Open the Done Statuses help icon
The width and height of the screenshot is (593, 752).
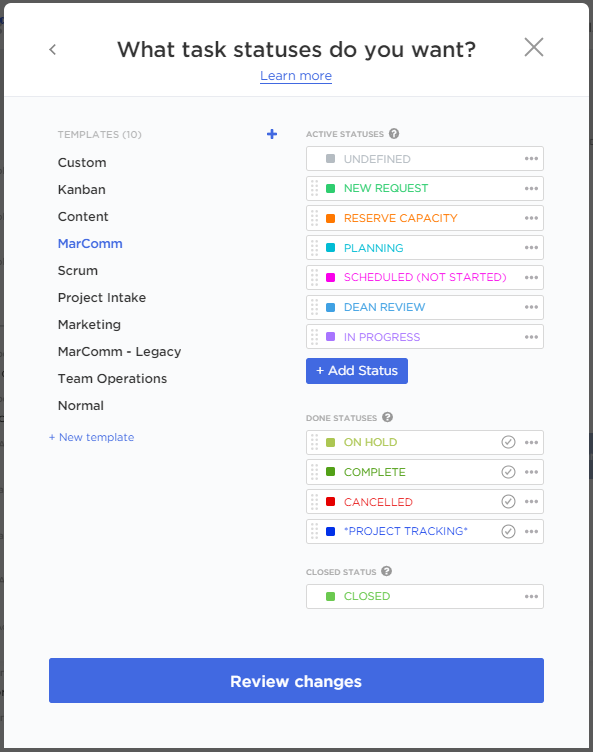tap(388, 417)
